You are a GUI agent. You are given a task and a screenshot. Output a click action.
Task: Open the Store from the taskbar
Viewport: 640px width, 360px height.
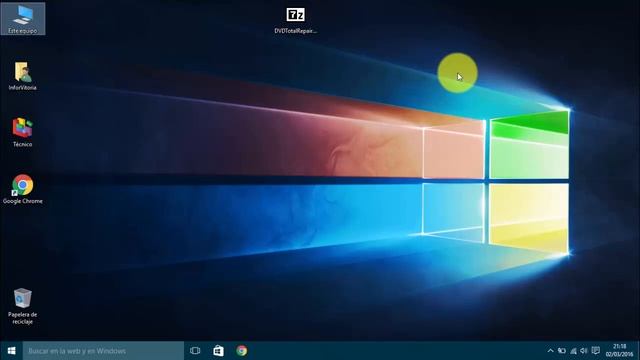pyautogui.click(x=218, y=351)
